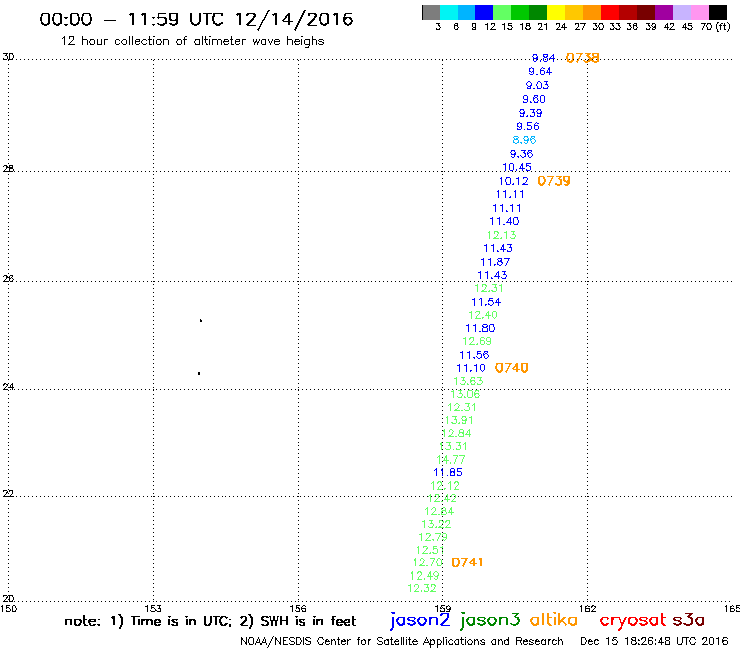
Task: Select the green value '12.13'
Action: pyautogui.click(x=502, y=235)
